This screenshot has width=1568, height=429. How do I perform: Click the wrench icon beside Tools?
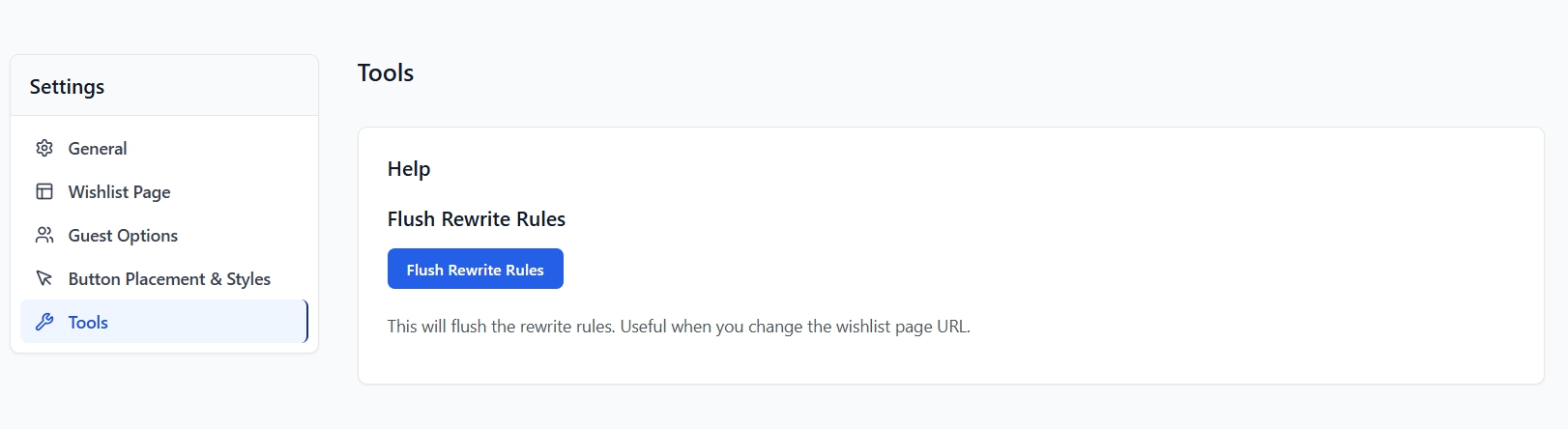[x=44, y=322]
